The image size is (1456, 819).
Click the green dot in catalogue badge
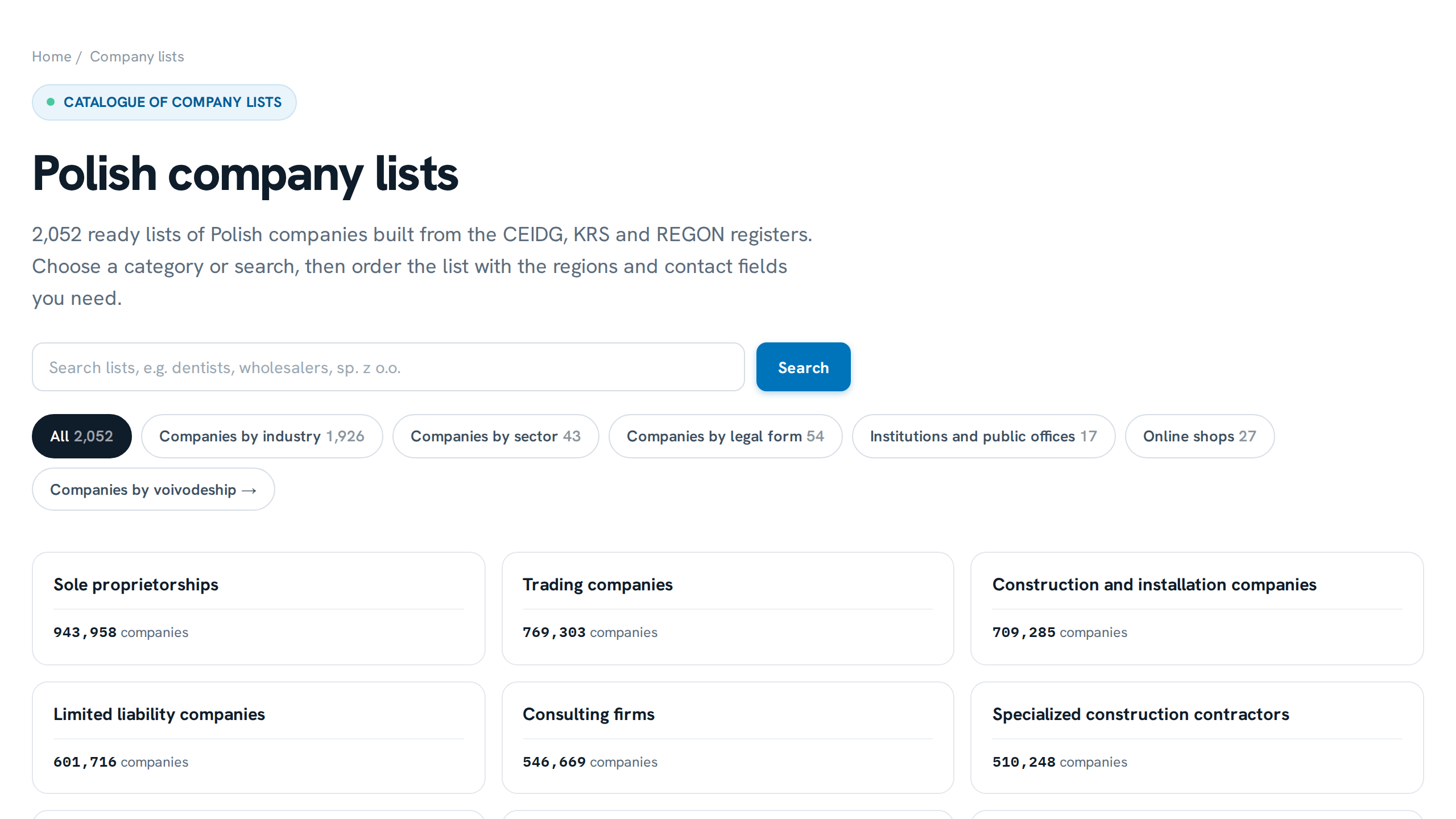(51, 102)
